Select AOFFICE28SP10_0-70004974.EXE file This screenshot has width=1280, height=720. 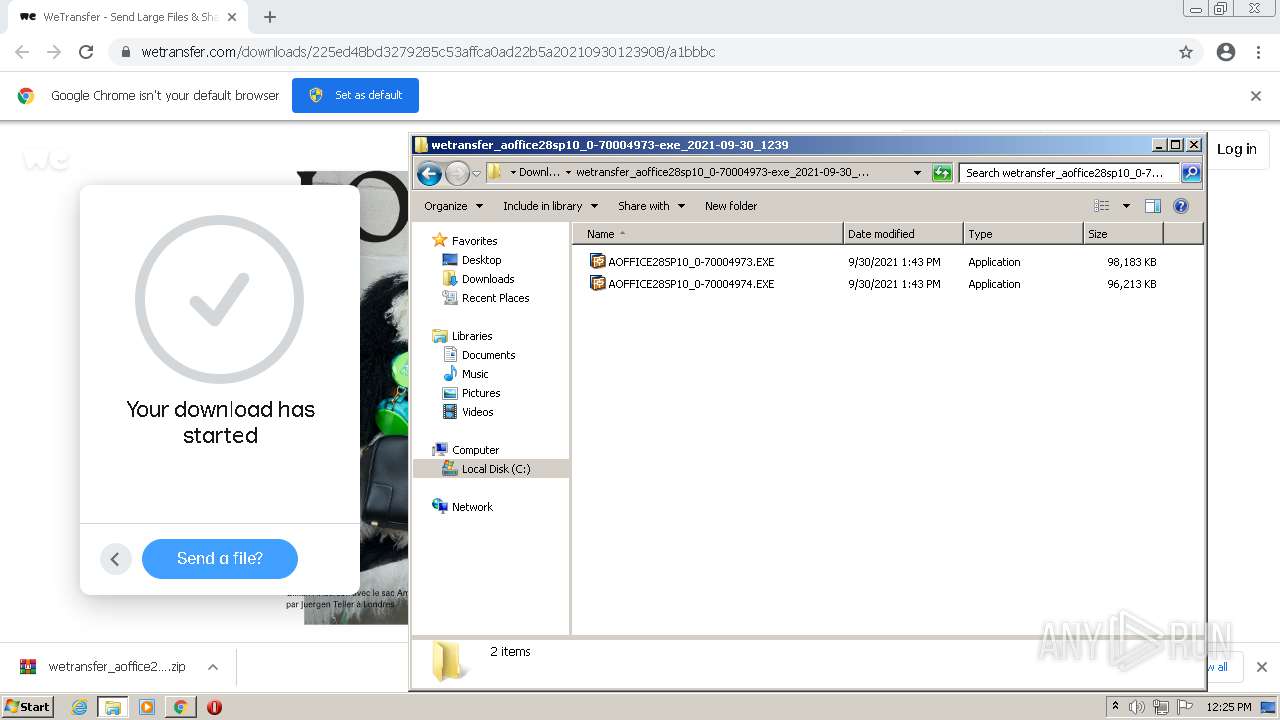[x=691, y=284]
